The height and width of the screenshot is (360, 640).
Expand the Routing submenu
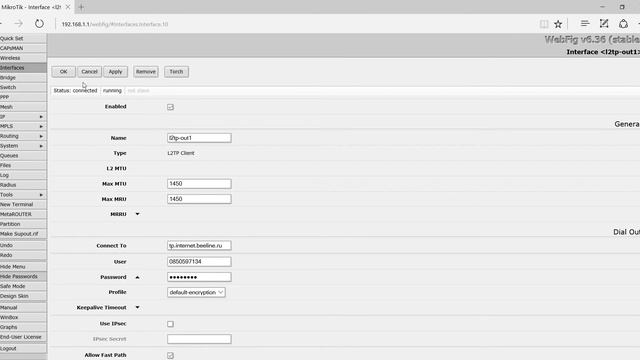tap(23, 136)
